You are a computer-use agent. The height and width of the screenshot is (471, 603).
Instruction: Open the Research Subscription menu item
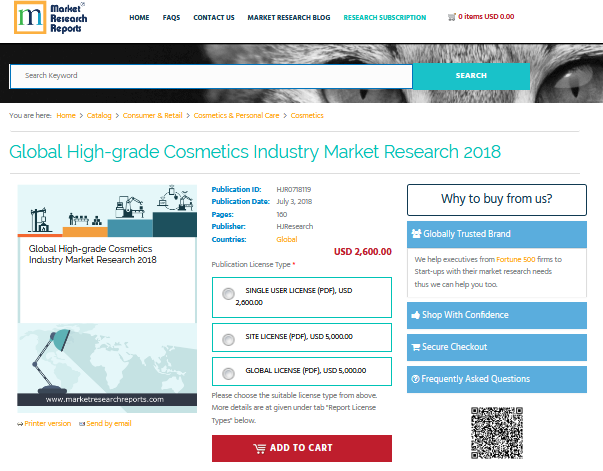point(385,18)
